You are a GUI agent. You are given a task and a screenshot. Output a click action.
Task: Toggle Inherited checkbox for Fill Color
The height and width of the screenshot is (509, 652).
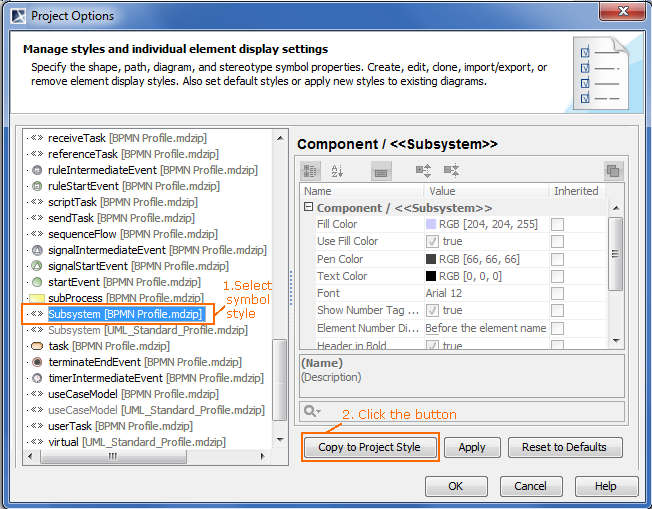click(557, 225)
